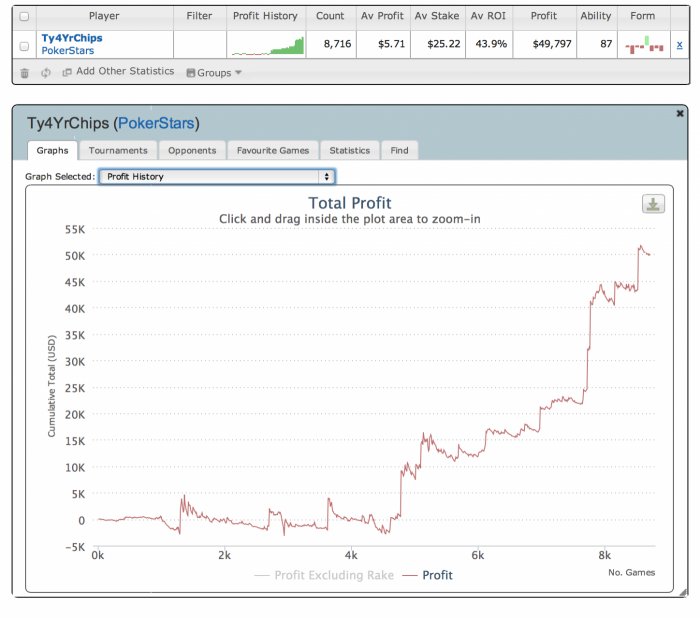Click the refresh arrows icon
The height and width of the screenshot is (618, 700).
(x=46, y=72)
